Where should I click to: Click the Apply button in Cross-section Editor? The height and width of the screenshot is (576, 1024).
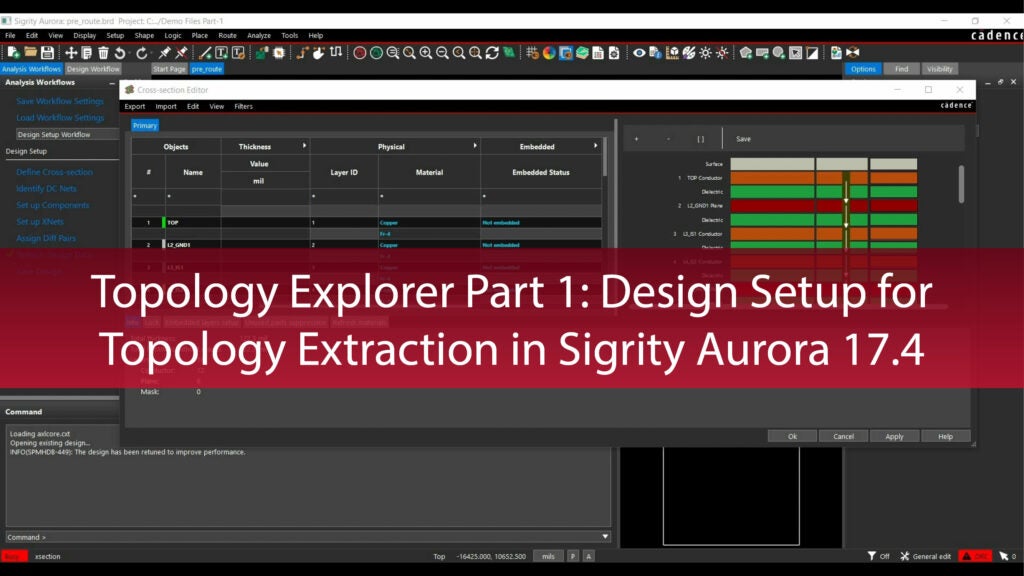pyautogui.click(x=894, y=436)
